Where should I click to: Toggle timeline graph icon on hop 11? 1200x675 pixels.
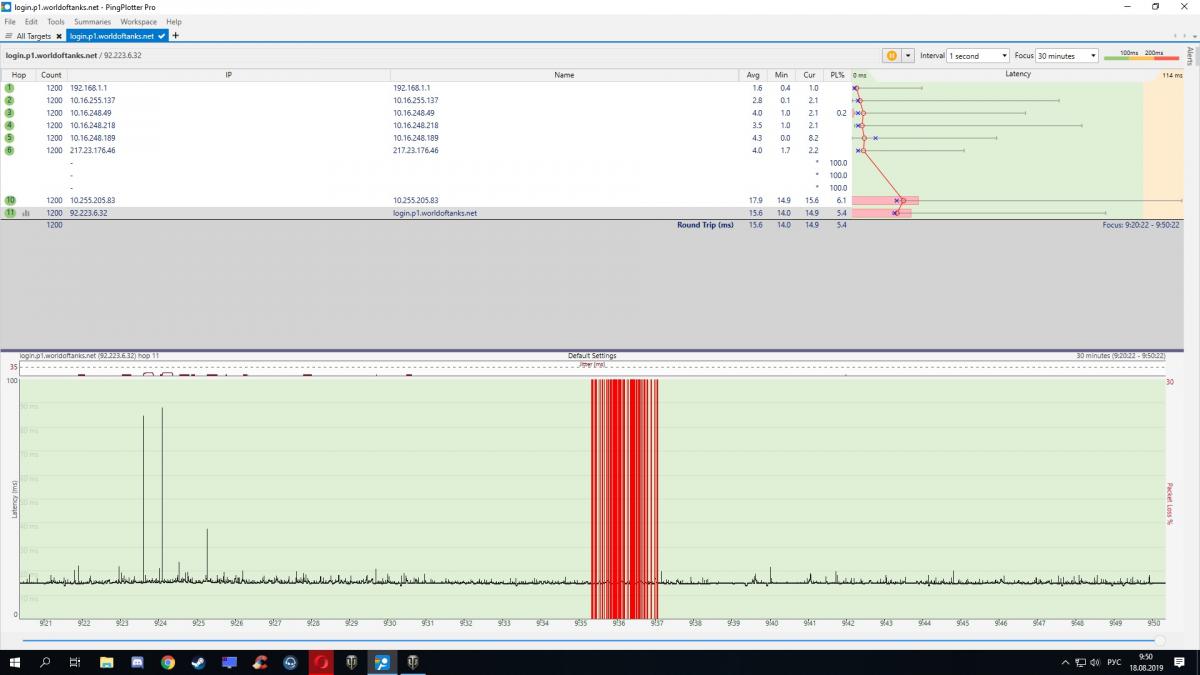[26, 213]
